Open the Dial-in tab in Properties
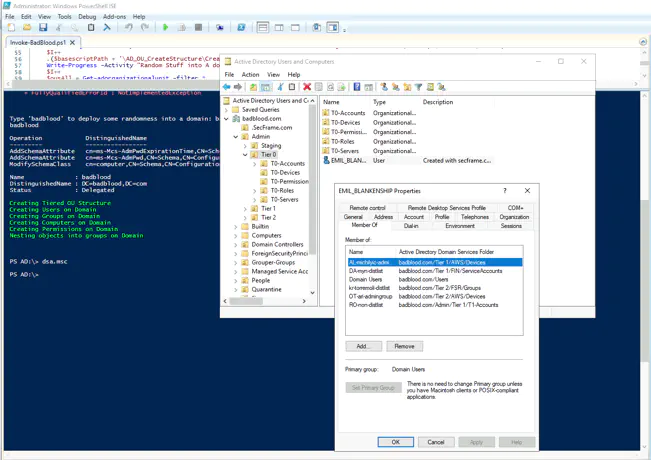The width and height of the screenshot is (651, 460). 411,226
